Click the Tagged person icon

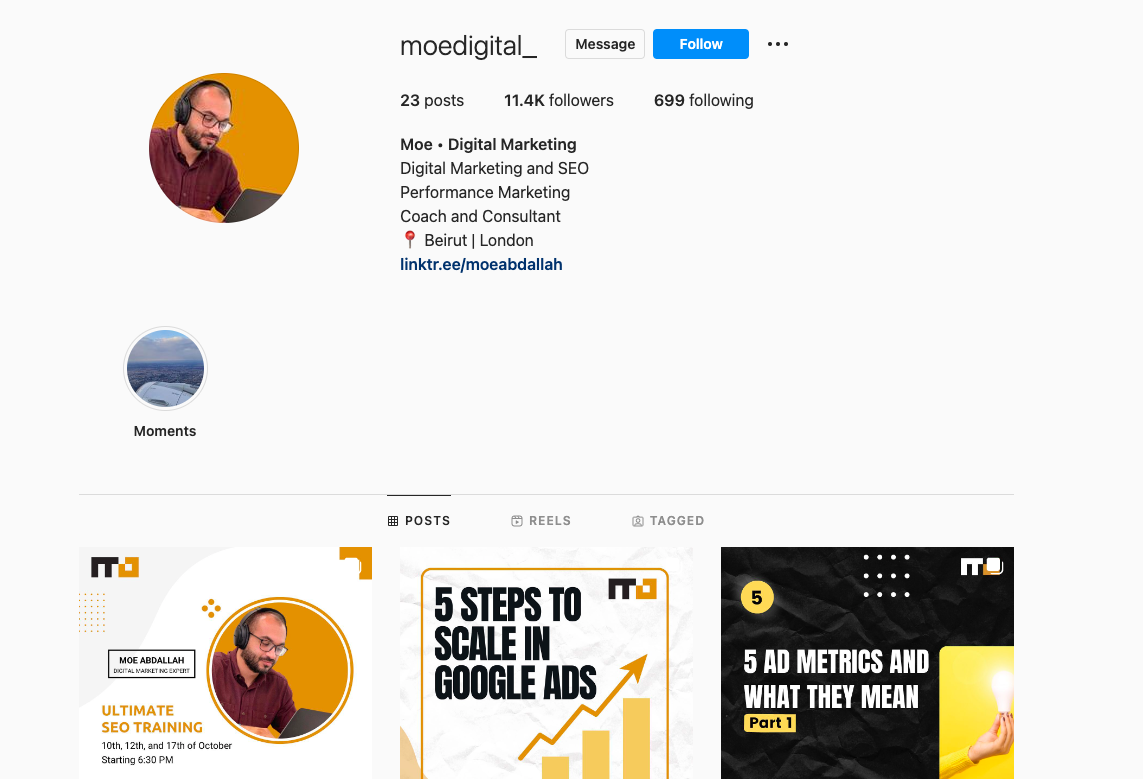tap(638, 521)
